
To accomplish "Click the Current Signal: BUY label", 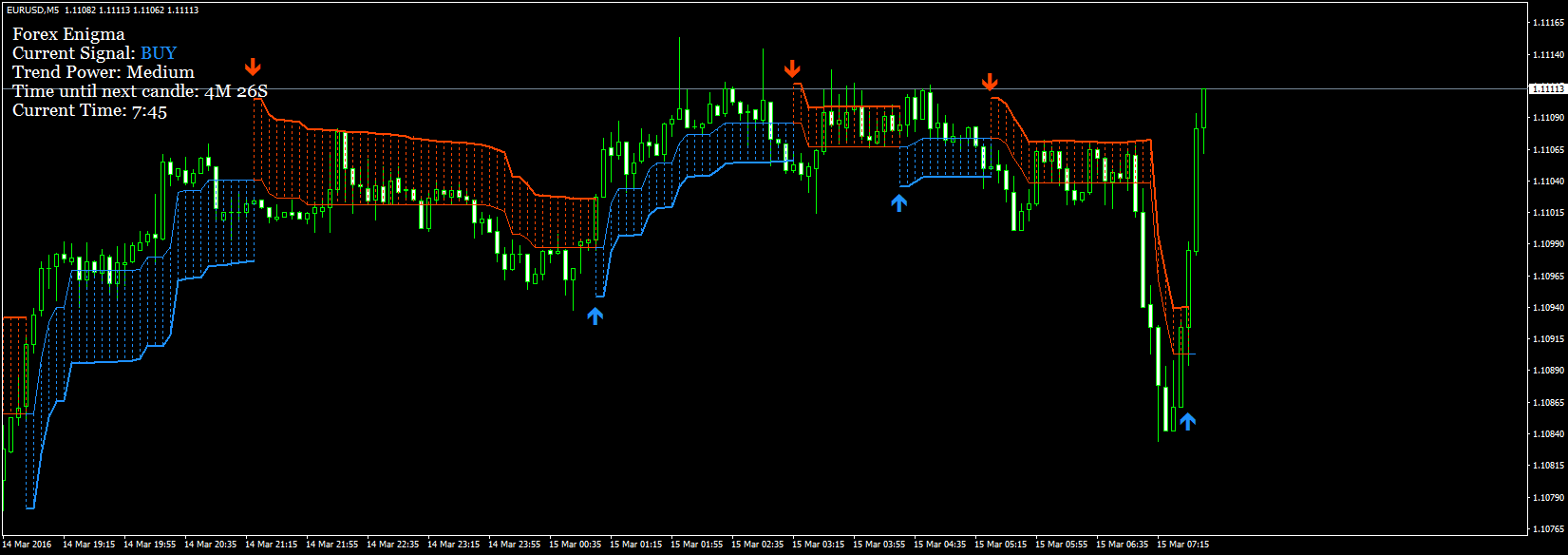I will coord(94,53).
